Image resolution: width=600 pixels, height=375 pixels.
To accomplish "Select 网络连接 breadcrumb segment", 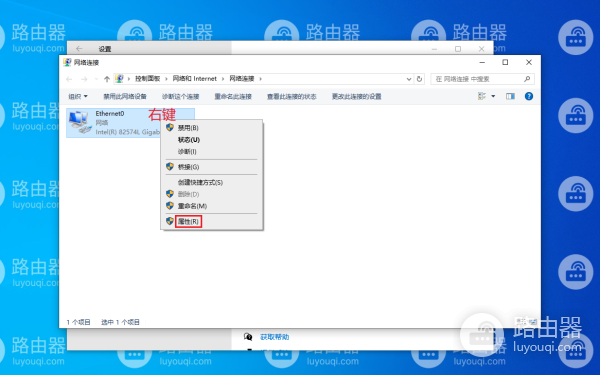I will (x=242, y=79).
